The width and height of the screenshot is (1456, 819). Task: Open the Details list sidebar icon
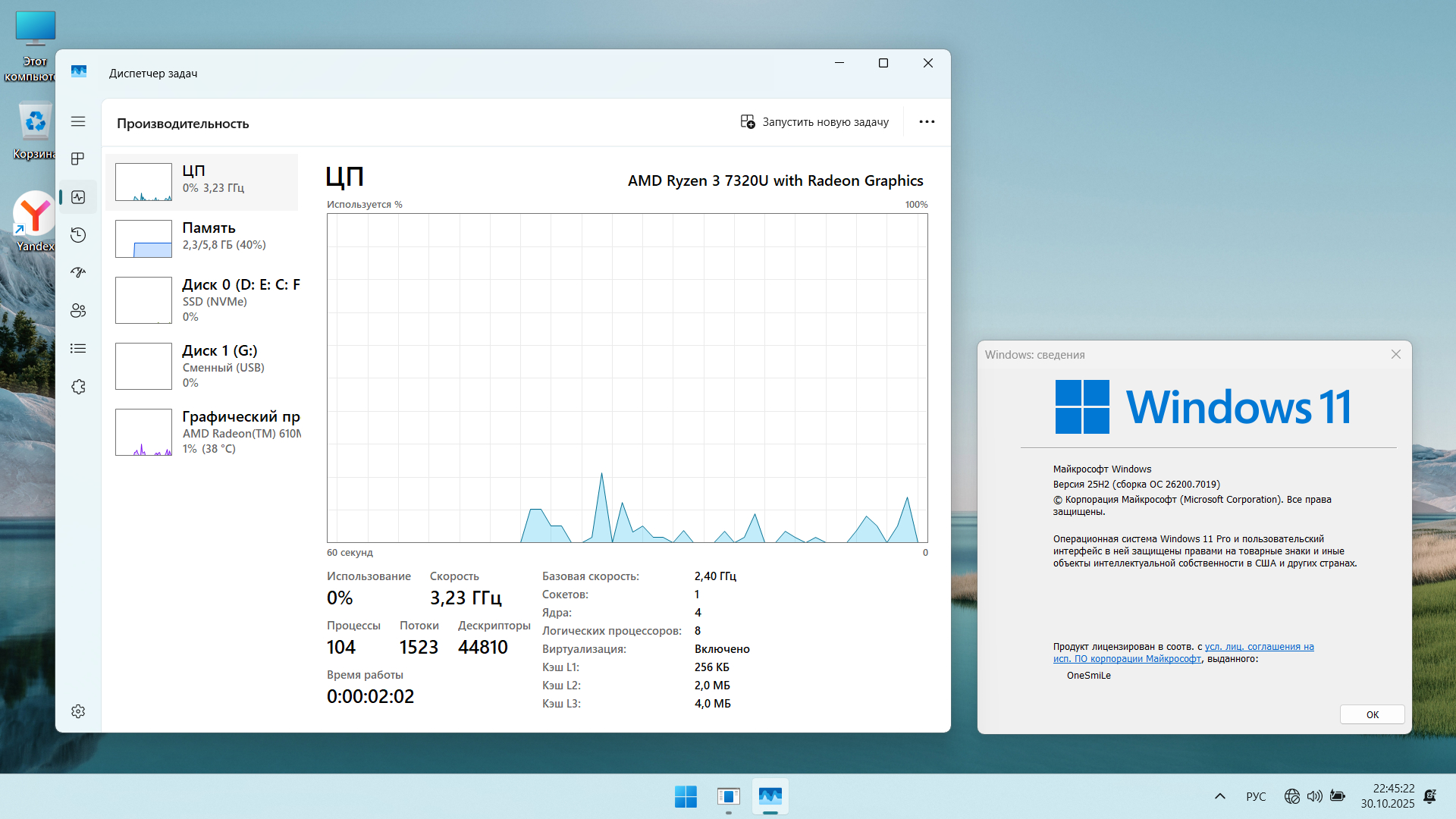tap(78, 349)
